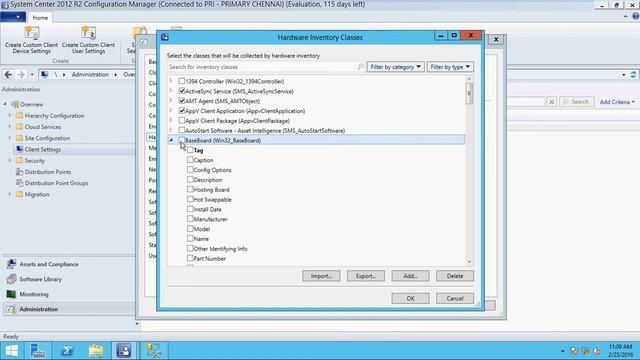The image size is (640, 360).
Task: Open Server Manager from taskbar
Action: pyautogui.click(x=38, y=351)
